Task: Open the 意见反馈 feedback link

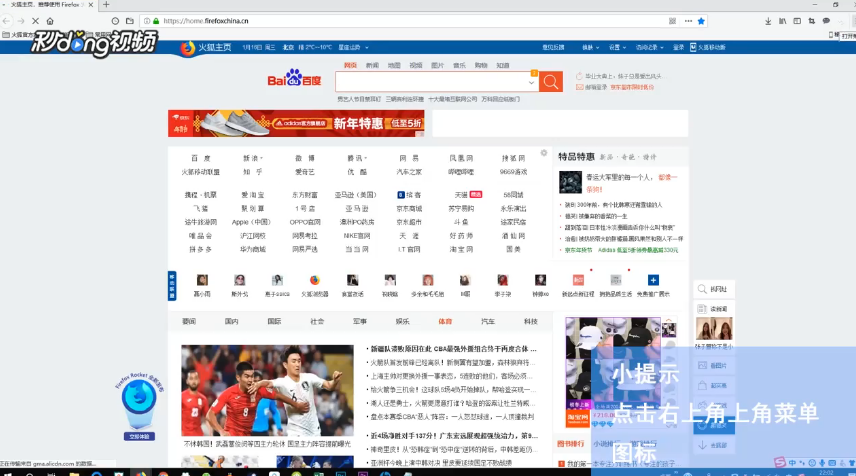Action: pyautogui.click(x=553, y=47)
